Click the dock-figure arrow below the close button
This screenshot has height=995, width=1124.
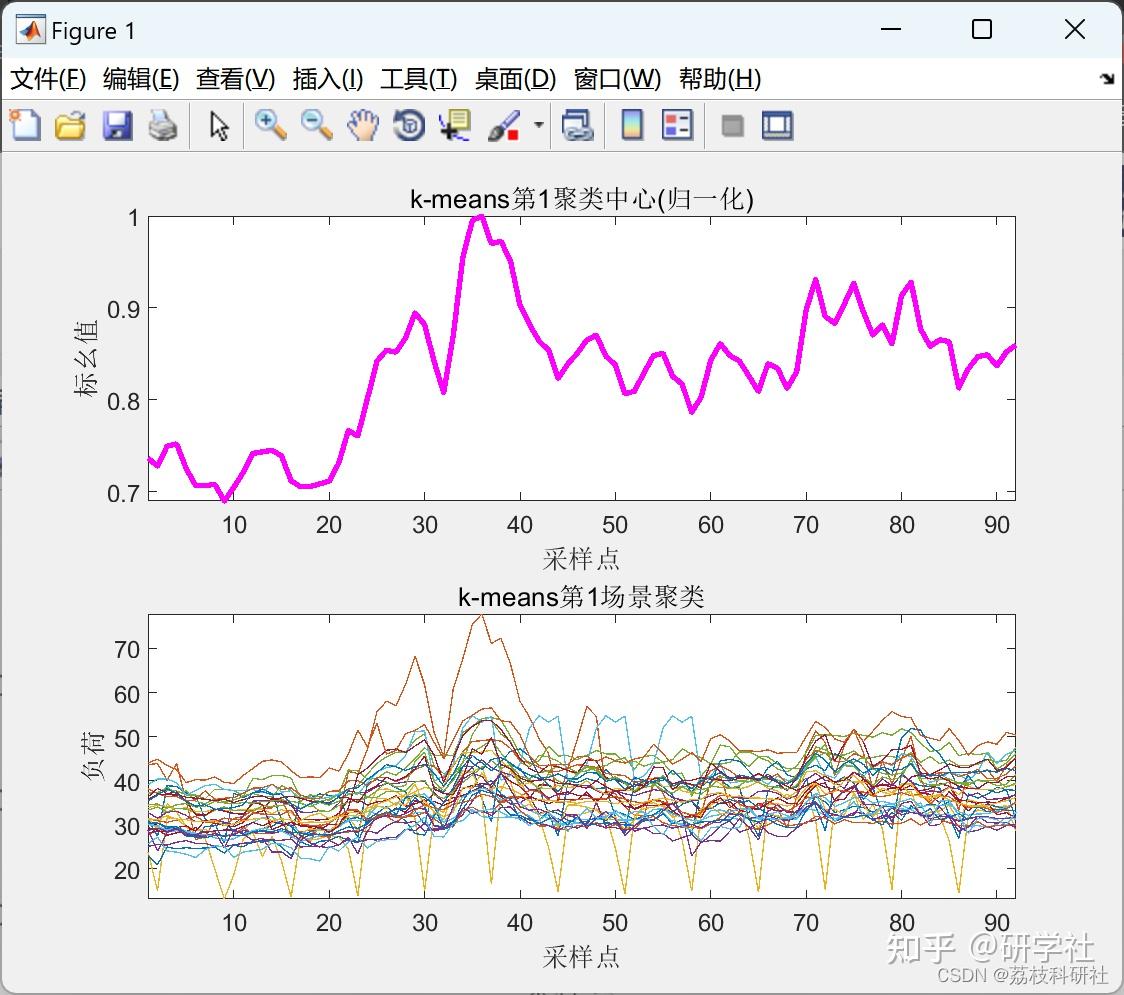1106,79
